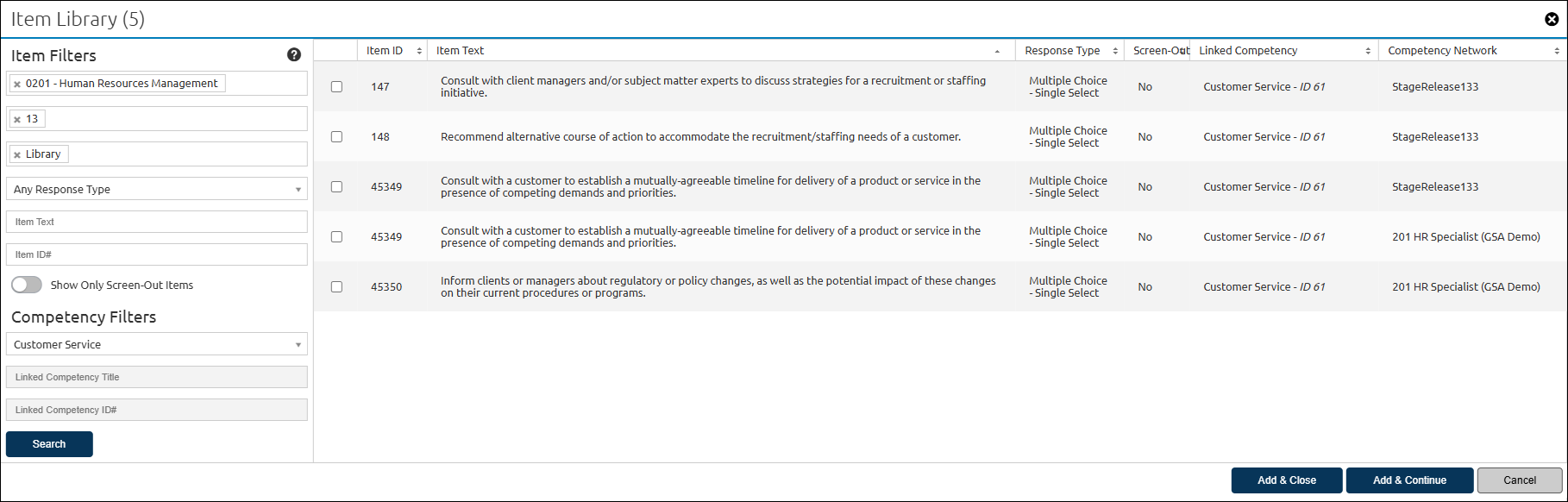
Task: Click the Response Type column header
Action: 1069,51
